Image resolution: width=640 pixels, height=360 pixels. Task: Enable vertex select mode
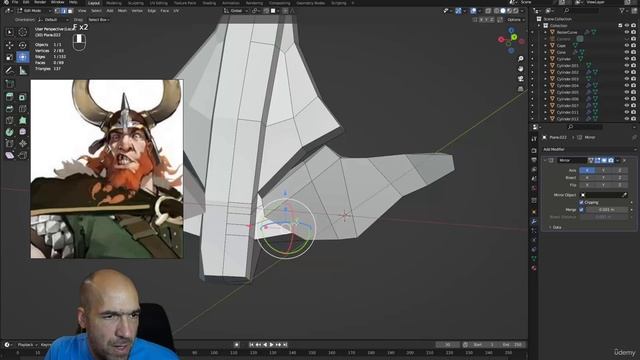[x=57, y=11]
